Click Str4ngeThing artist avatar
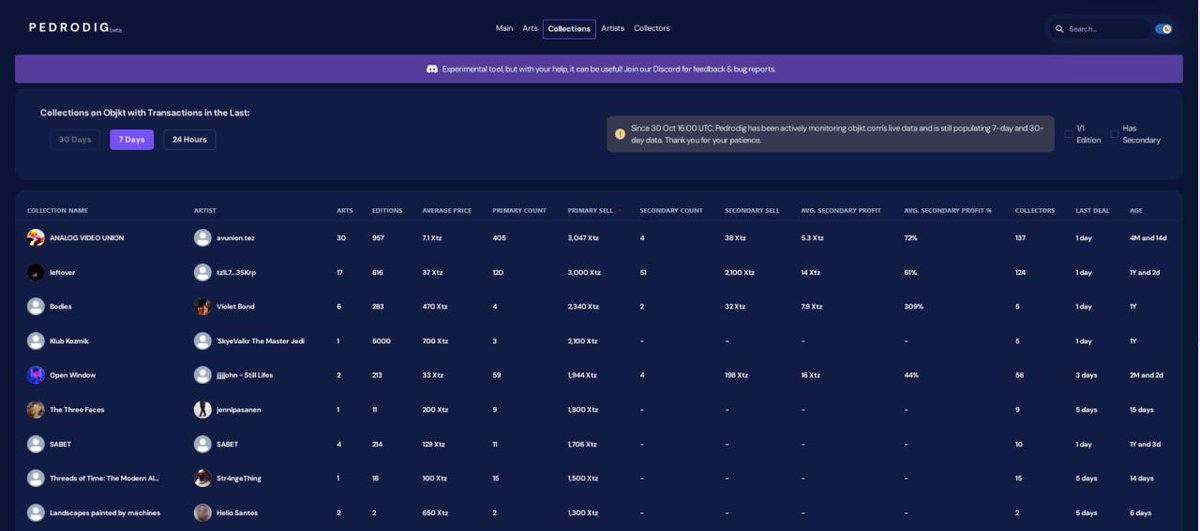This screenshot has width=1200, height=531. 203,478
